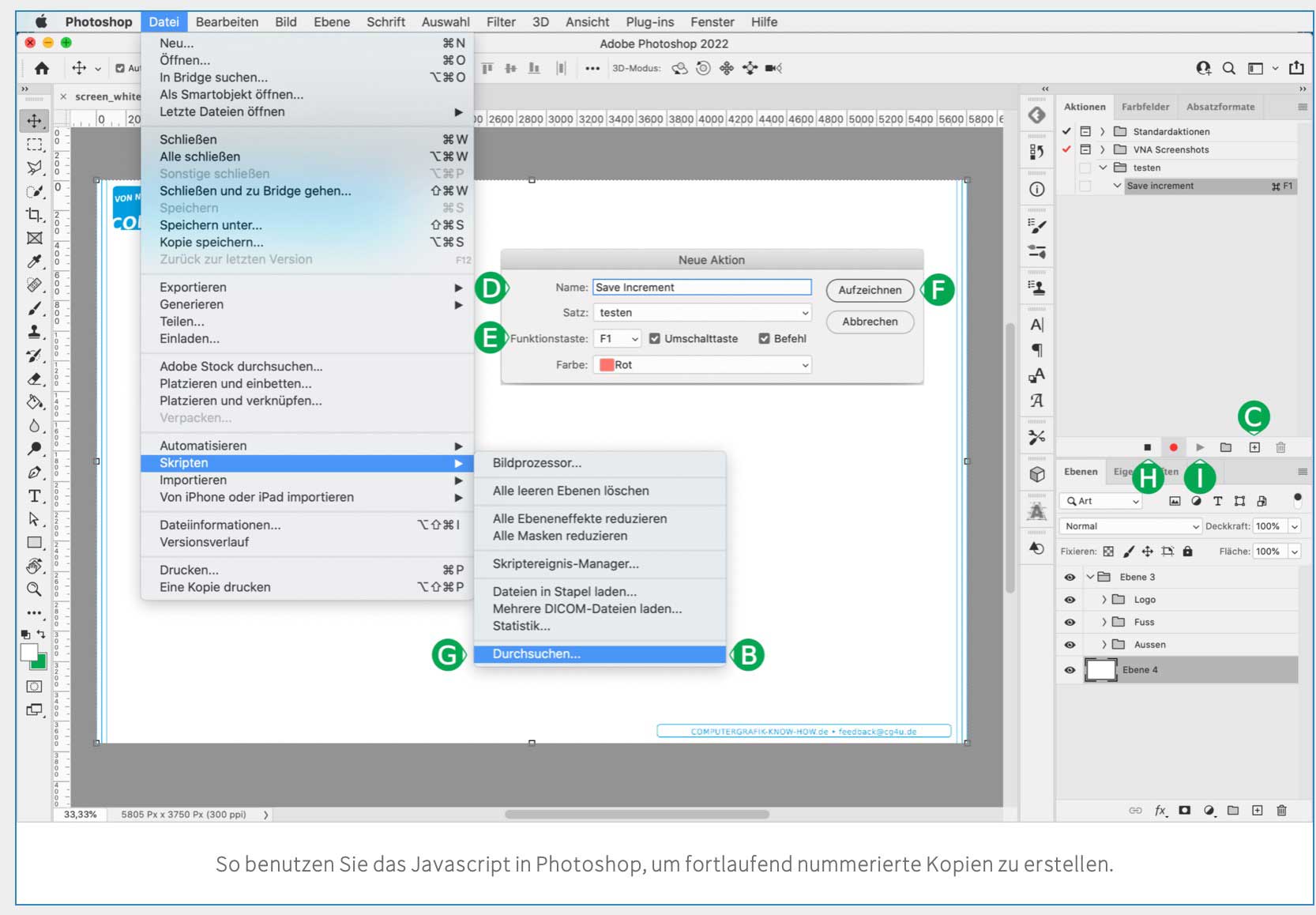Hide the Ebene 4 layer
The image size is (1316, 915).
1070,670
